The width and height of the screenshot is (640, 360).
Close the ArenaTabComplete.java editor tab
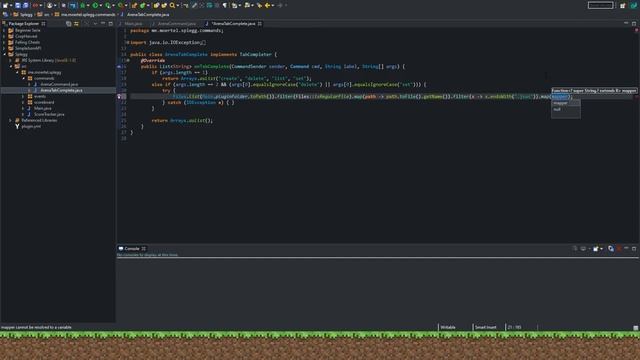click(x=260, y=24)
